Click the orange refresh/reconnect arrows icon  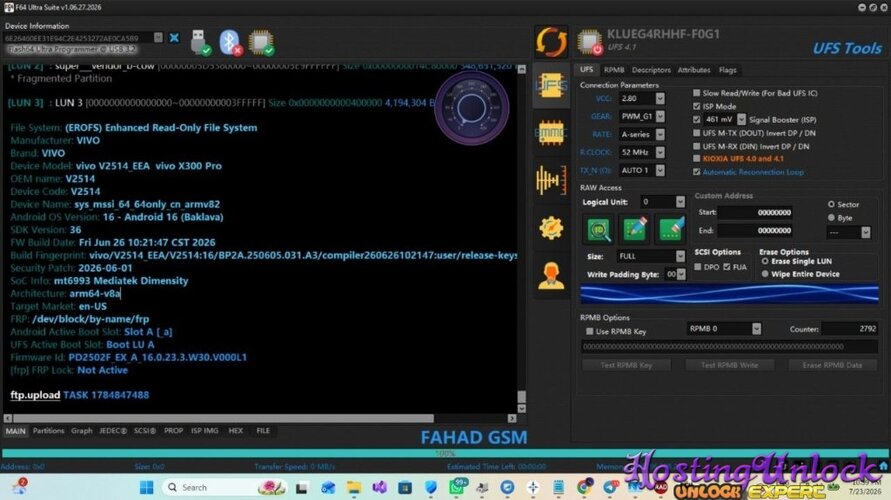pyautogui.click(x=551, y=41)
